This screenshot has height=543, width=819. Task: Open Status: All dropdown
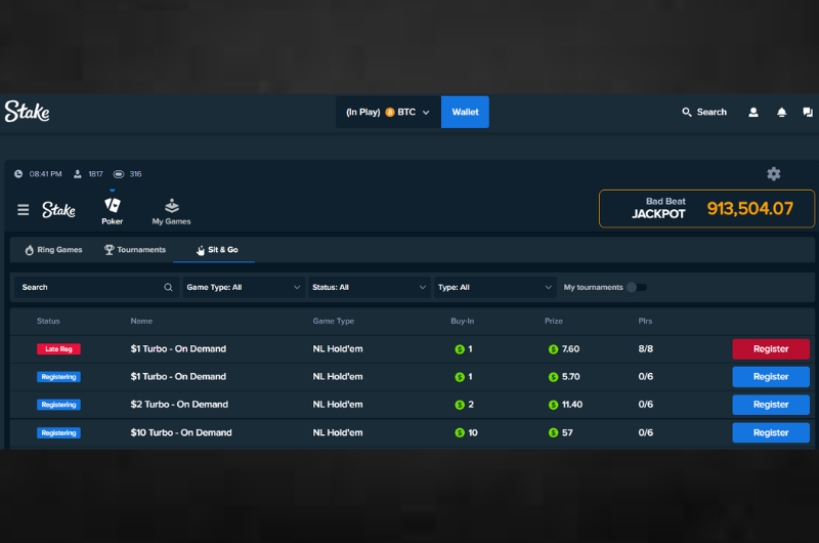coord(369,287)
